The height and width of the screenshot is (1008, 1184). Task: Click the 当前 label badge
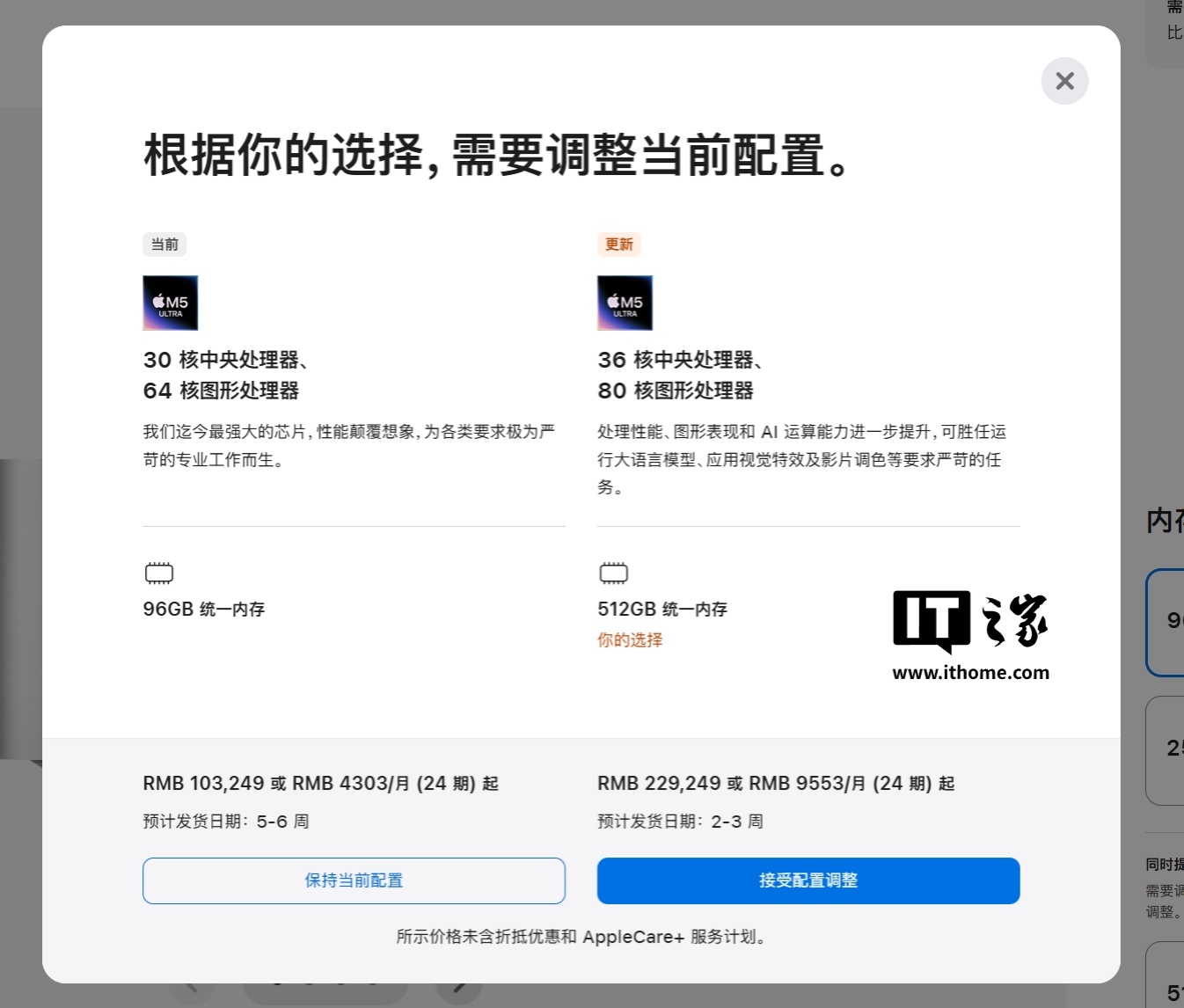[164, 245]
